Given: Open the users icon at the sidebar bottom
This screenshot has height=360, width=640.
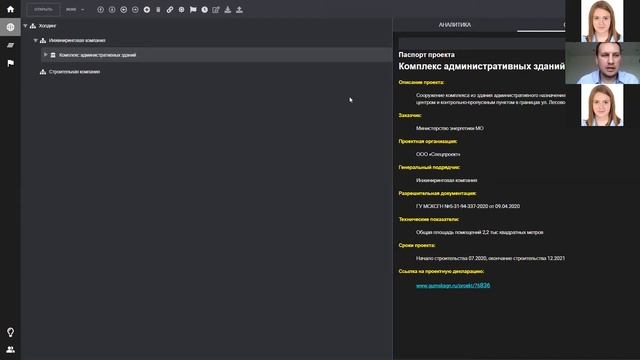Looking at the screenshot, I should (x=10, y=350).
